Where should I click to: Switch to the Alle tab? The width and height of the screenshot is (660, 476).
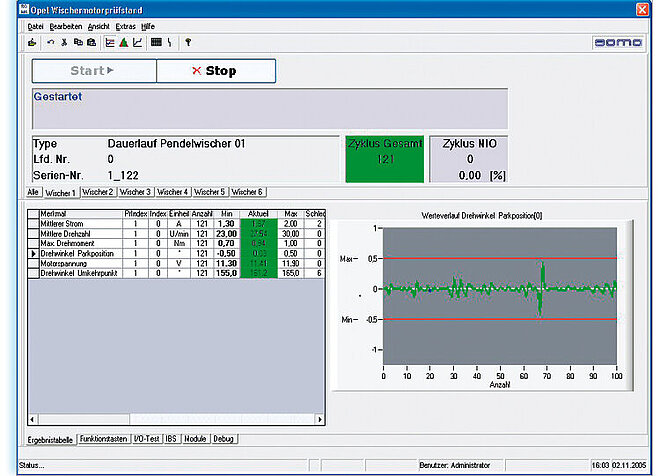33,192
